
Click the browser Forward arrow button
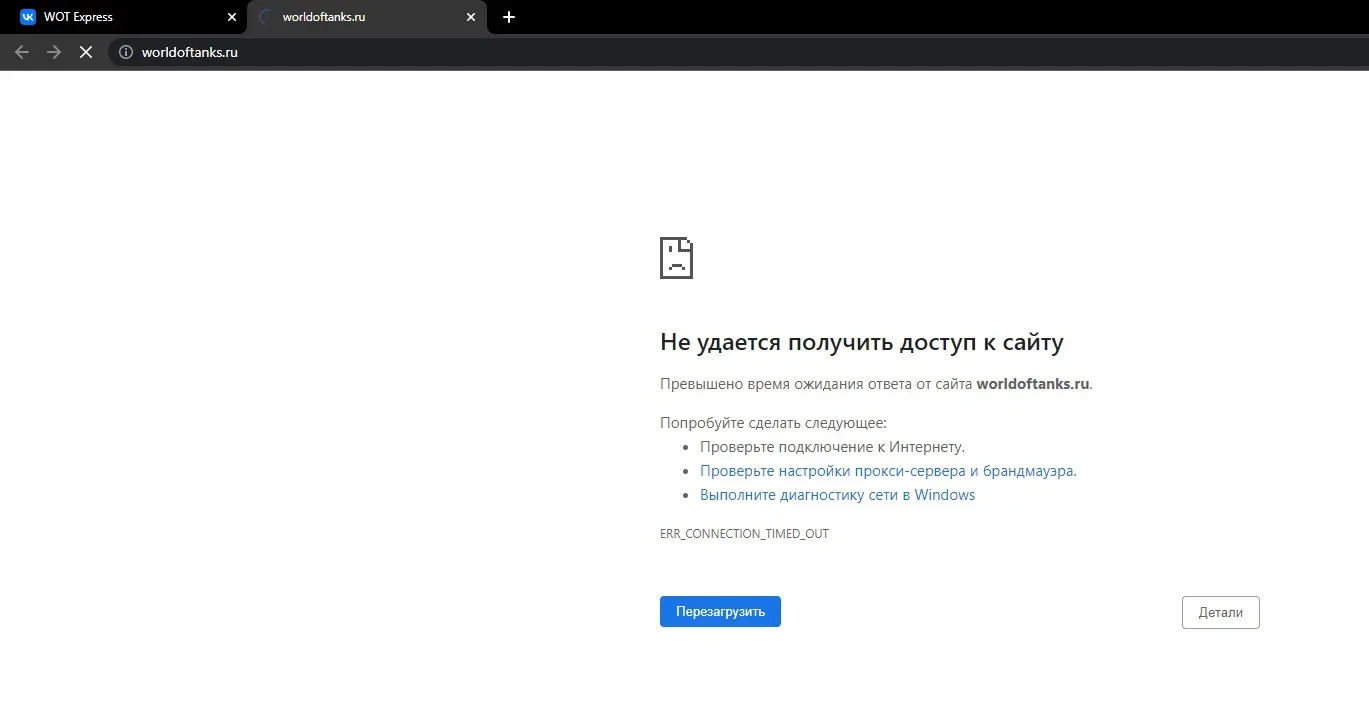[x=54, y=52]
